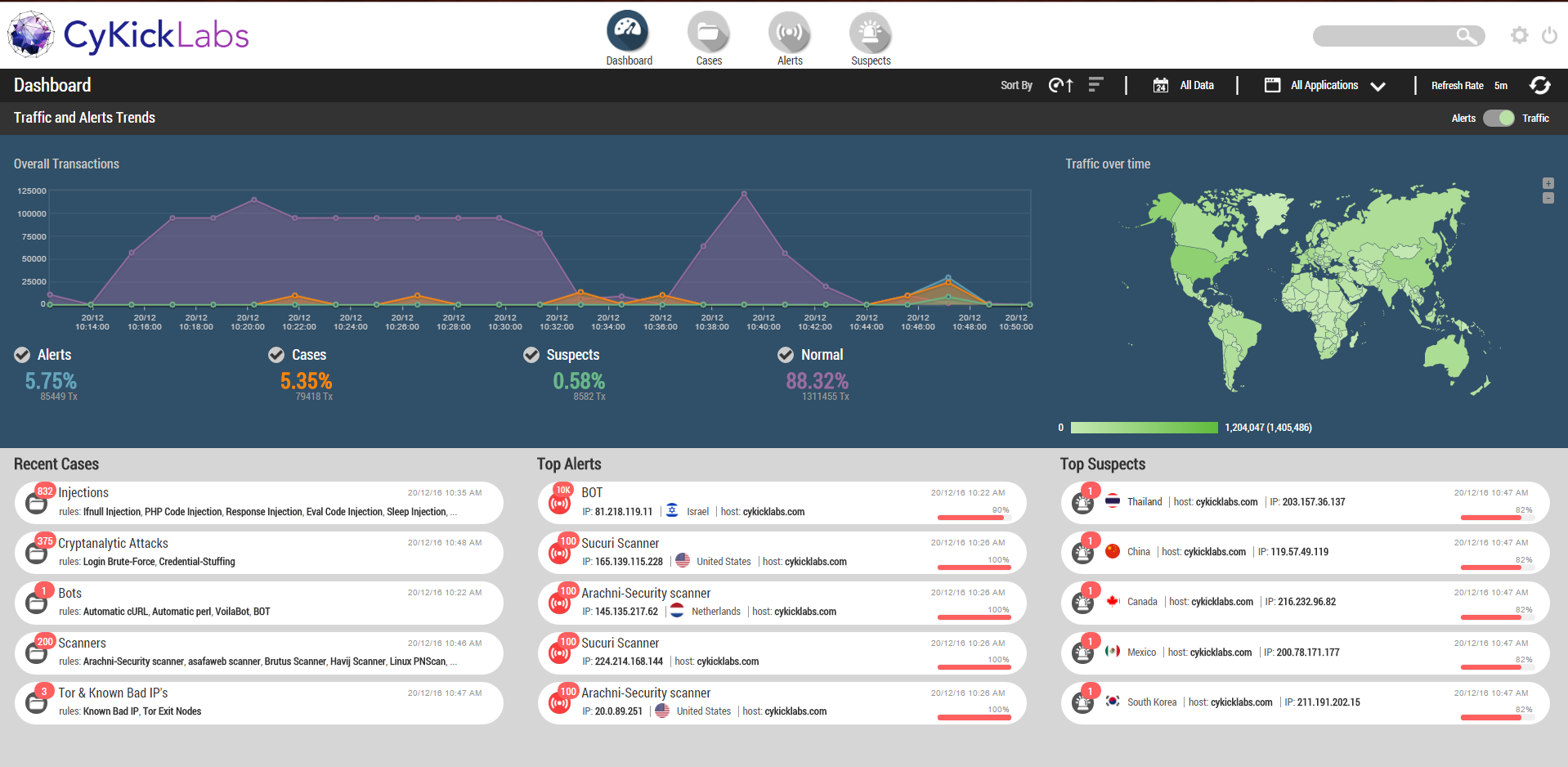
Task: Toggle the Cases series checkbox
Action: pyautogui.click(x=276, y=354)
